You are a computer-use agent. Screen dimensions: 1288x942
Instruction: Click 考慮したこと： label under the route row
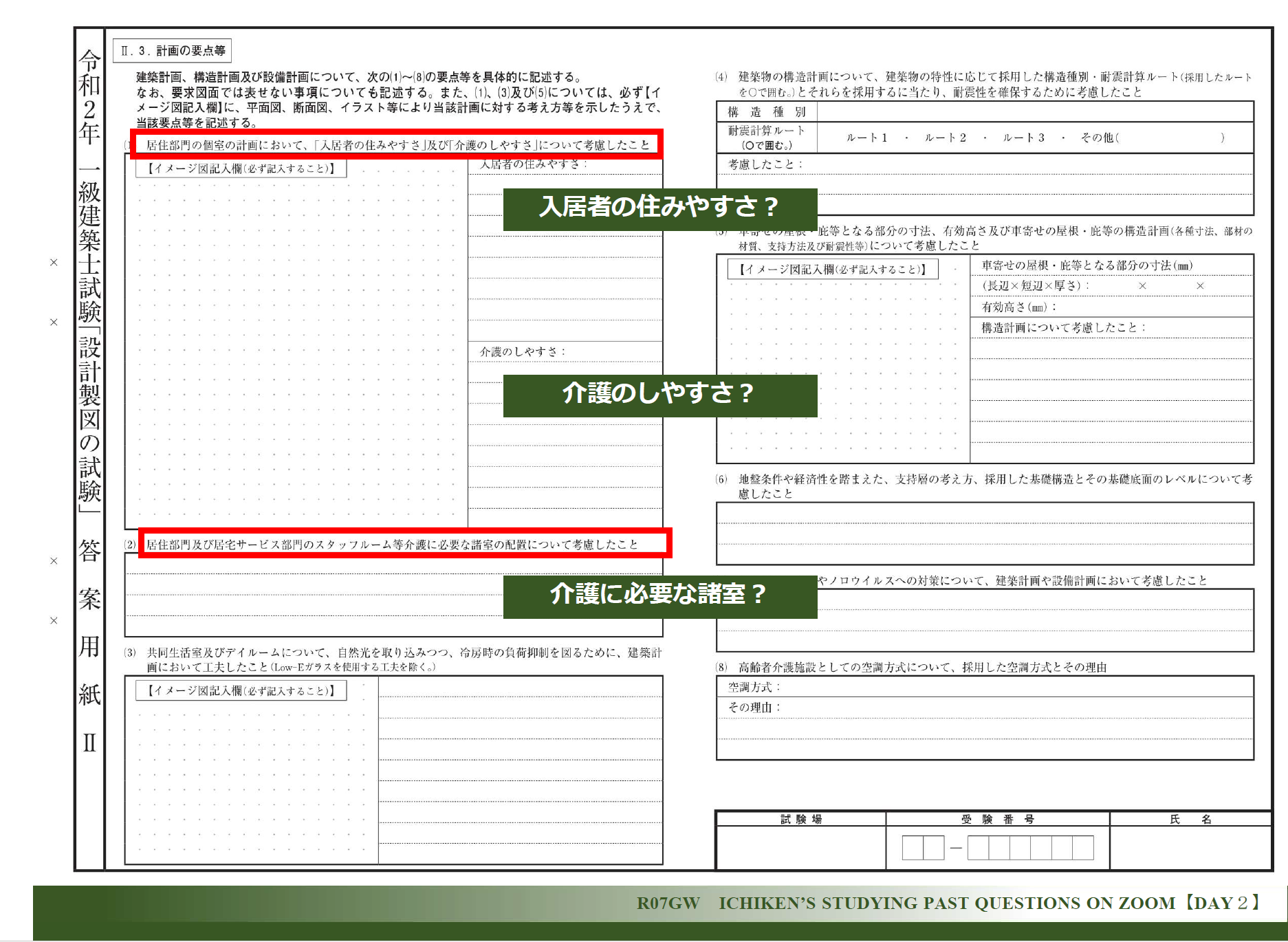765,164
